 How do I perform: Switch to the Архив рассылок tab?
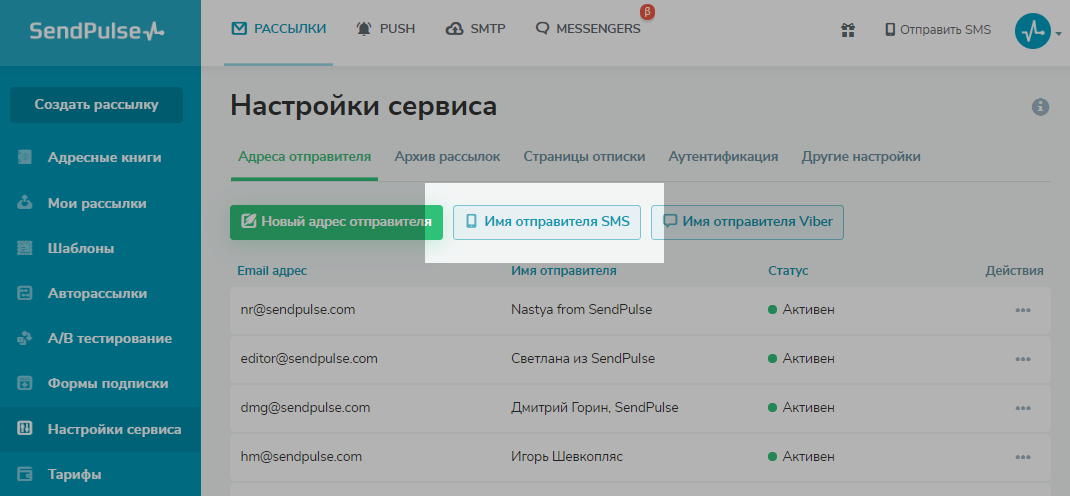pyautogui.click(x=447, y=157)
